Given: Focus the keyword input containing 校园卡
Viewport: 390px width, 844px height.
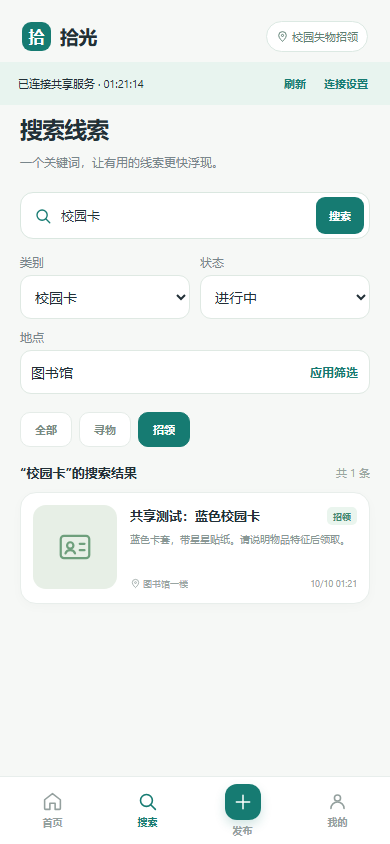Looking at the screenshot, I should click(x=183, y=216).
